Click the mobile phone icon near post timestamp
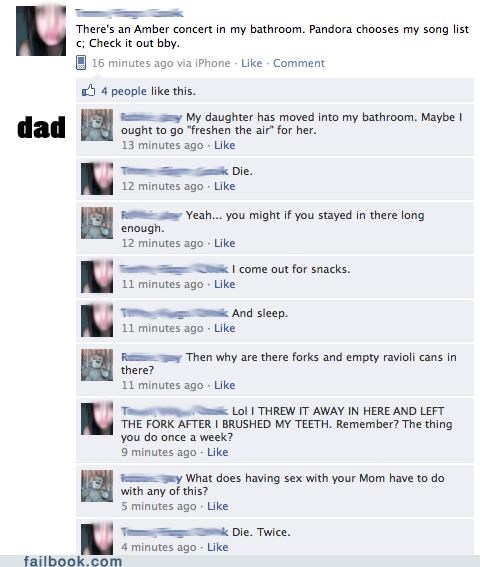Viewport: 480px width, 567px height. tap(81, 63)
